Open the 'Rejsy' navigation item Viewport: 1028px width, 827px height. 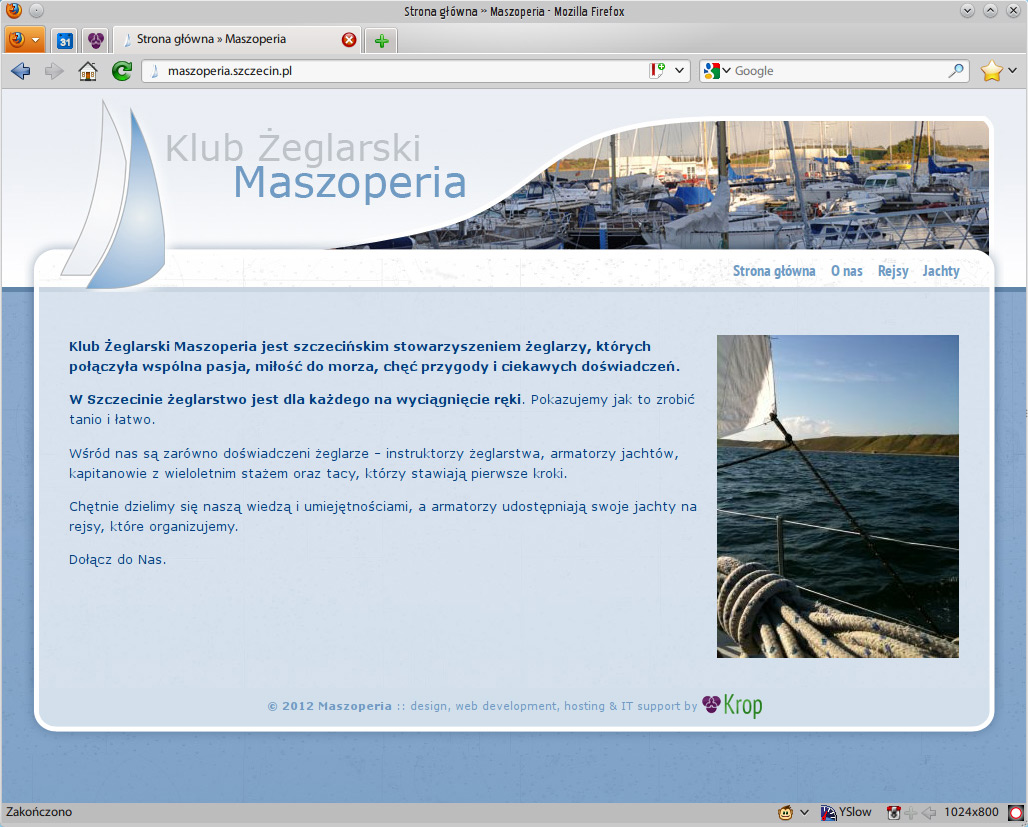pos(893,271)
